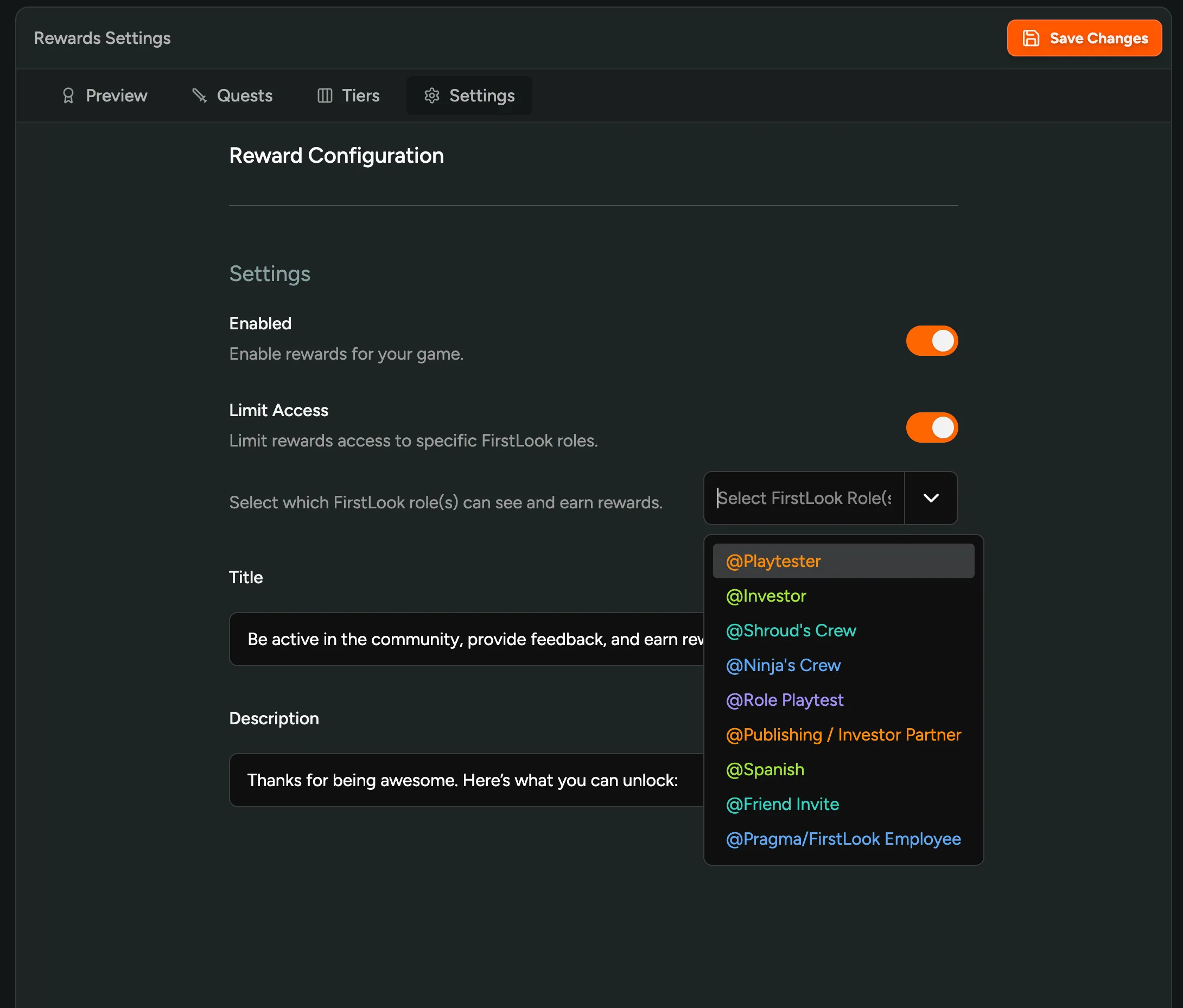Choose the @Role Playtest option

[x=785, y=700]
